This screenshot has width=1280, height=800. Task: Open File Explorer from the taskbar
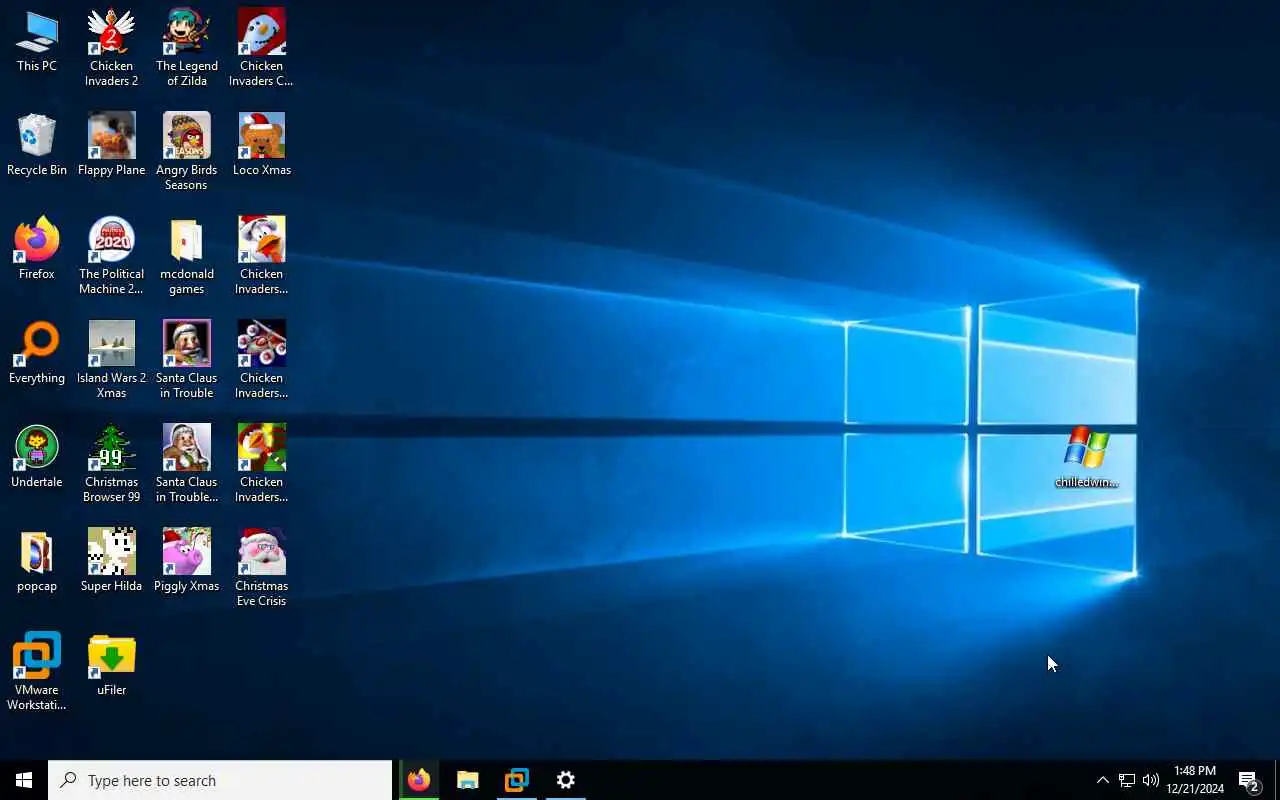tap(468, 780)
